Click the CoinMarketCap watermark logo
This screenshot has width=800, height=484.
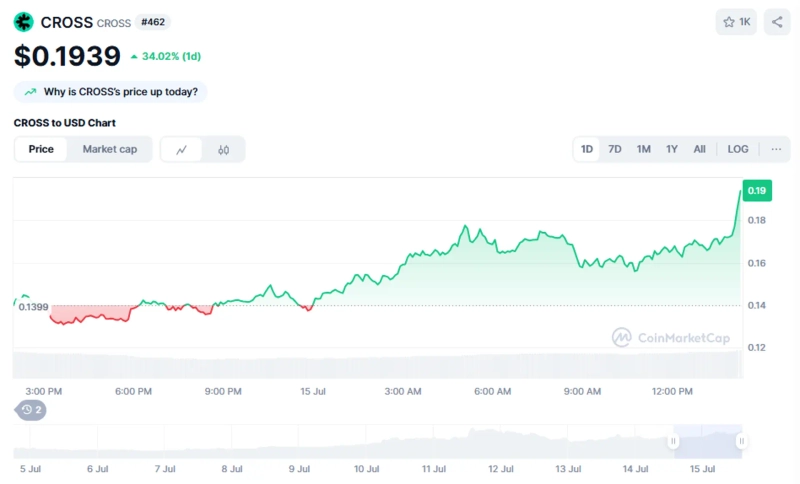click(671, 338)
